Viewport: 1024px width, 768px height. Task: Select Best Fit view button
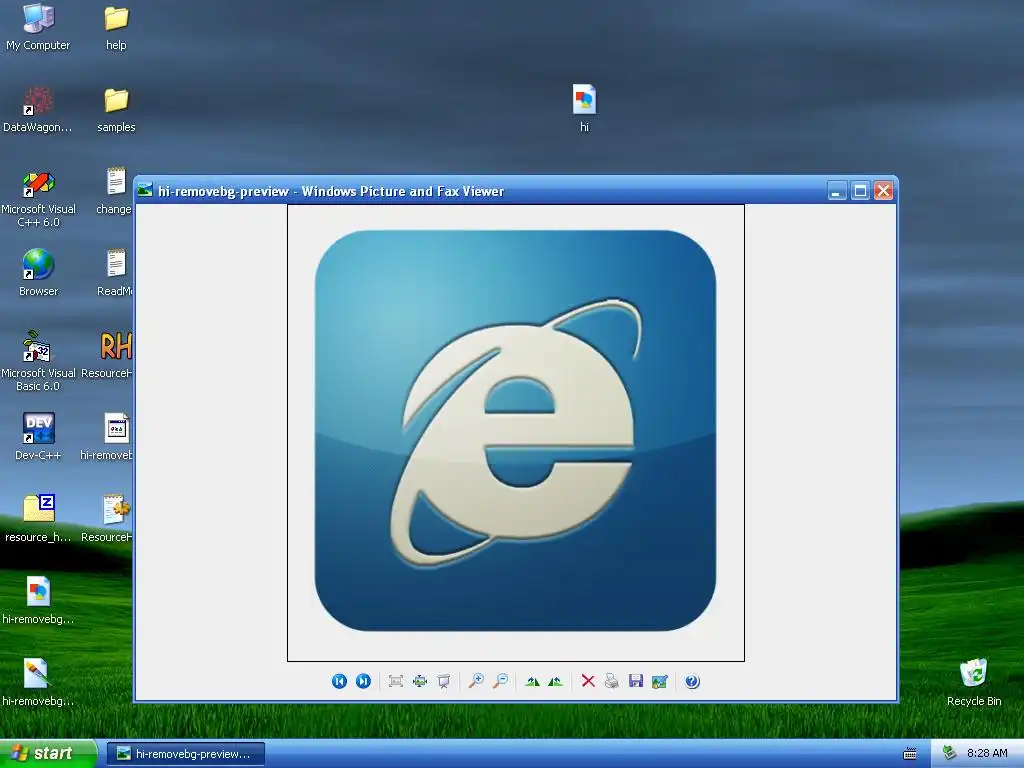395,681
